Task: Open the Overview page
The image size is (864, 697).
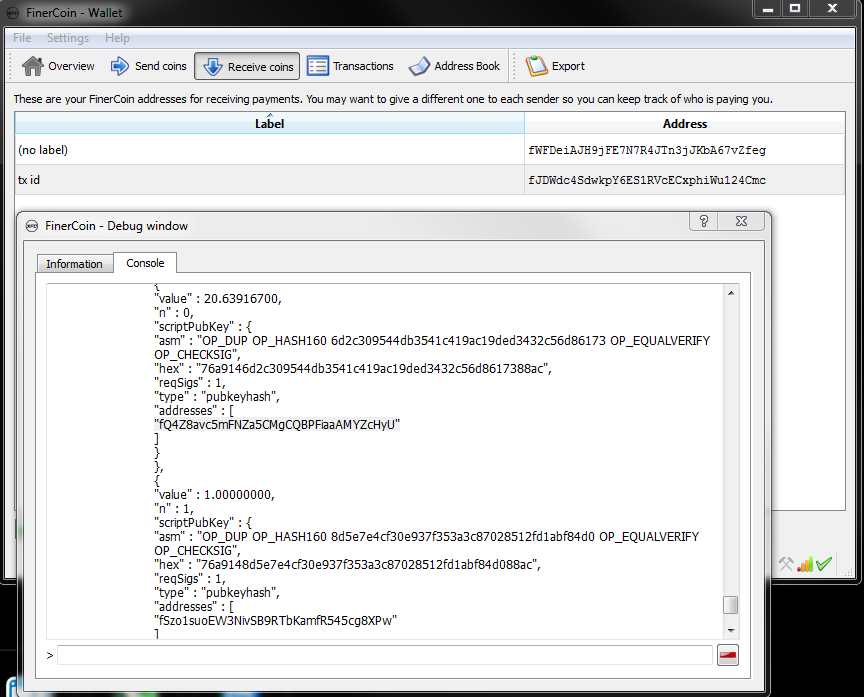Action: [x=58, y=66]
